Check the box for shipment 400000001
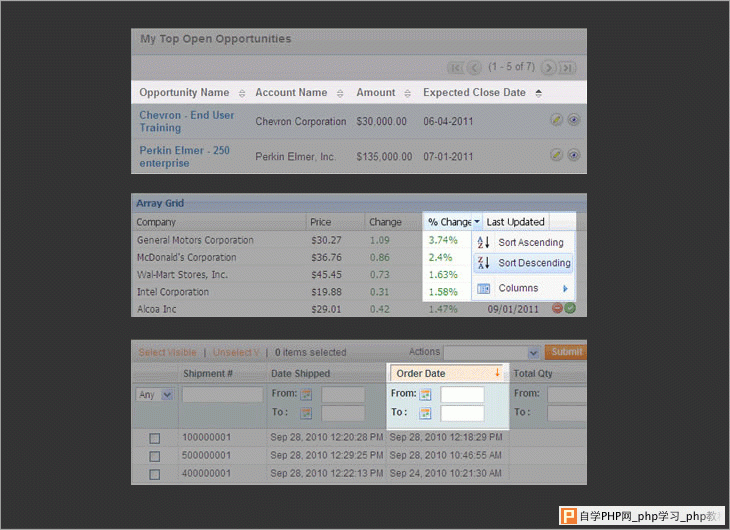The width and height of the screenshot is (730, 530). (x=155, y=475)
